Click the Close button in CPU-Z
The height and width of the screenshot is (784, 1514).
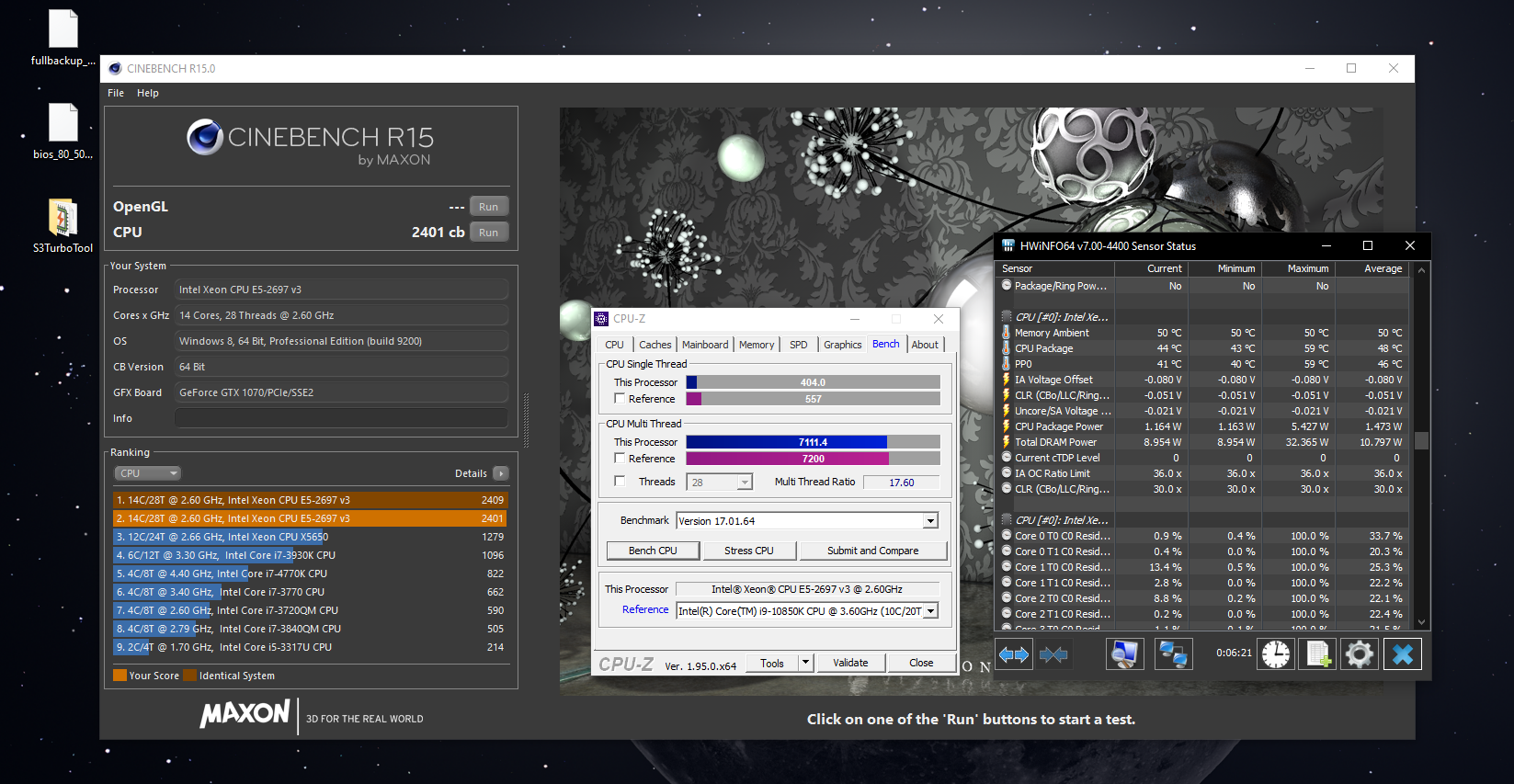(921, 663)
